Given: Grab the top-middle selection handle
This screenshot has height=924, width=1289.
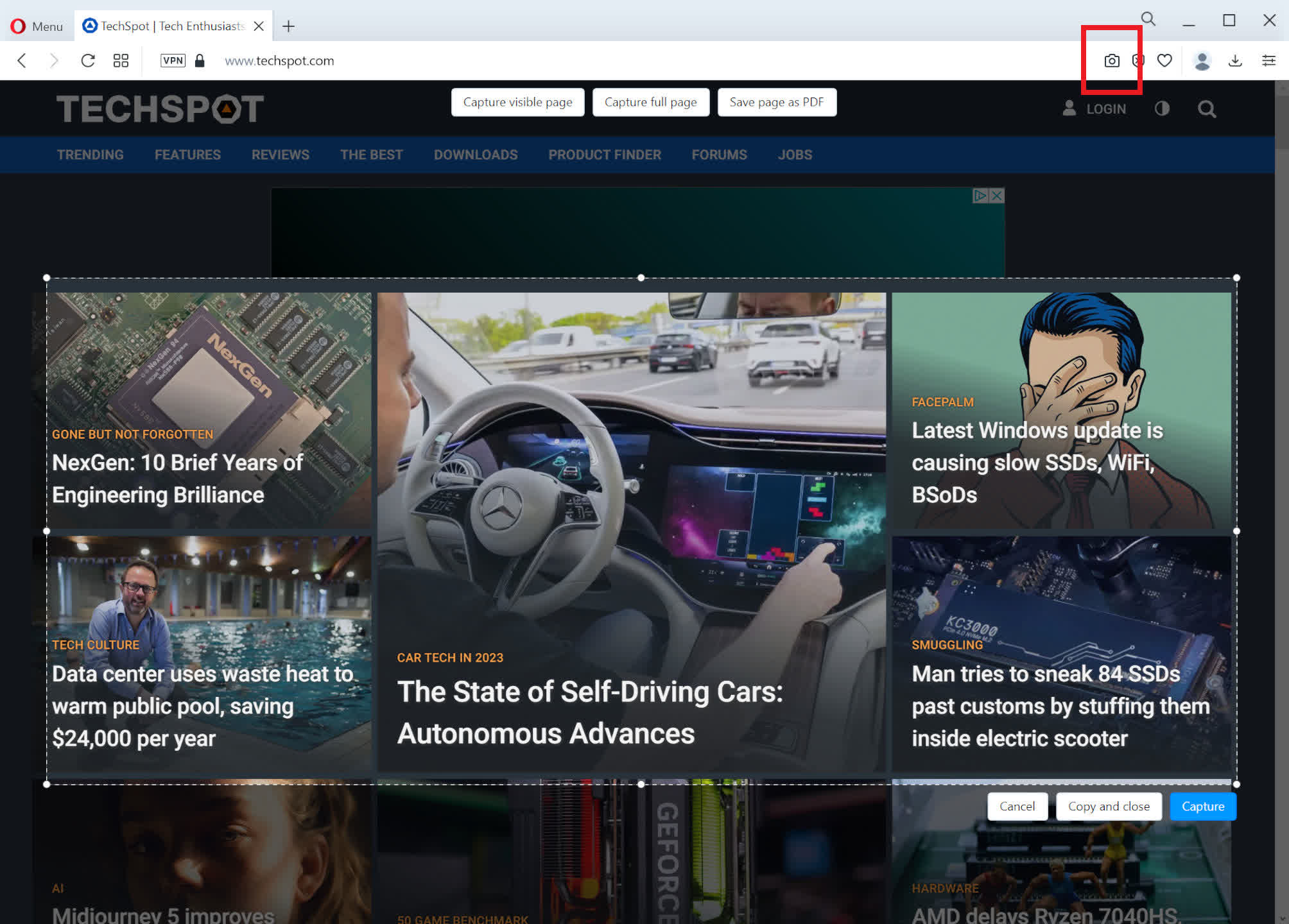Looking at the screenshot, I should coord(641,278).
